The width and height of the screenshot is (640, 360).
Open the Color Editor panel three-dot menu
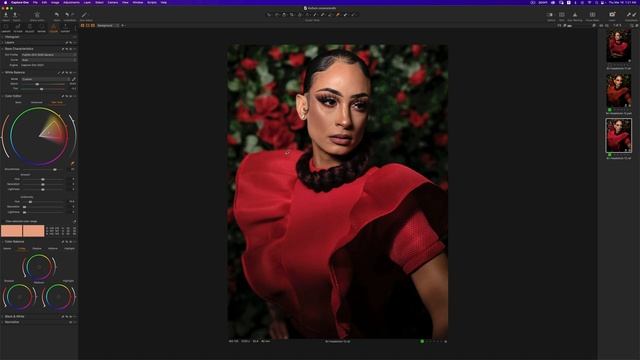[x=74, y=96]
